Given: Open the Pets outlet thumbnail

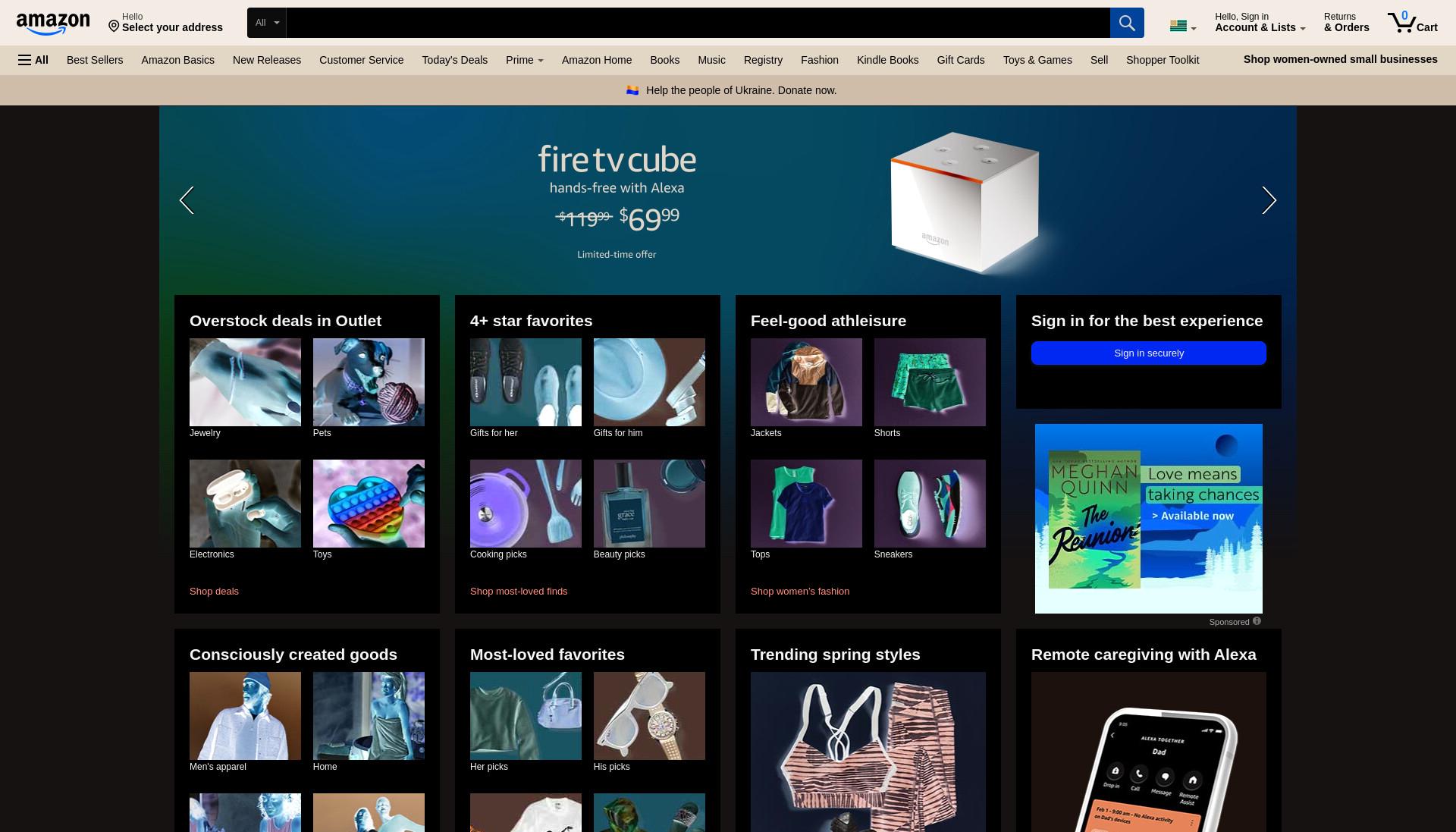Looking at the screenshot, I should coord(369,382).
